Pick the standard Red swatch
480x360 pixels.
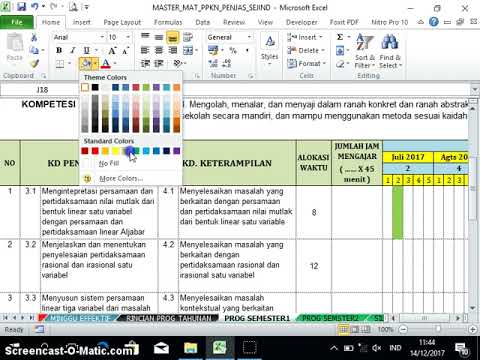pos(95,151)
